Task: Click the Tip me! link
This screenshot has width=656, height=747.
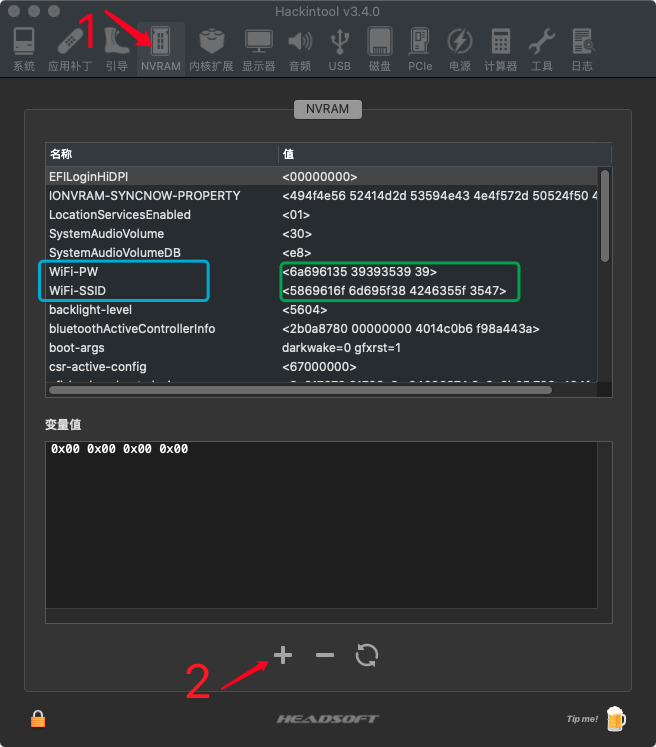Action: point(582,719)
